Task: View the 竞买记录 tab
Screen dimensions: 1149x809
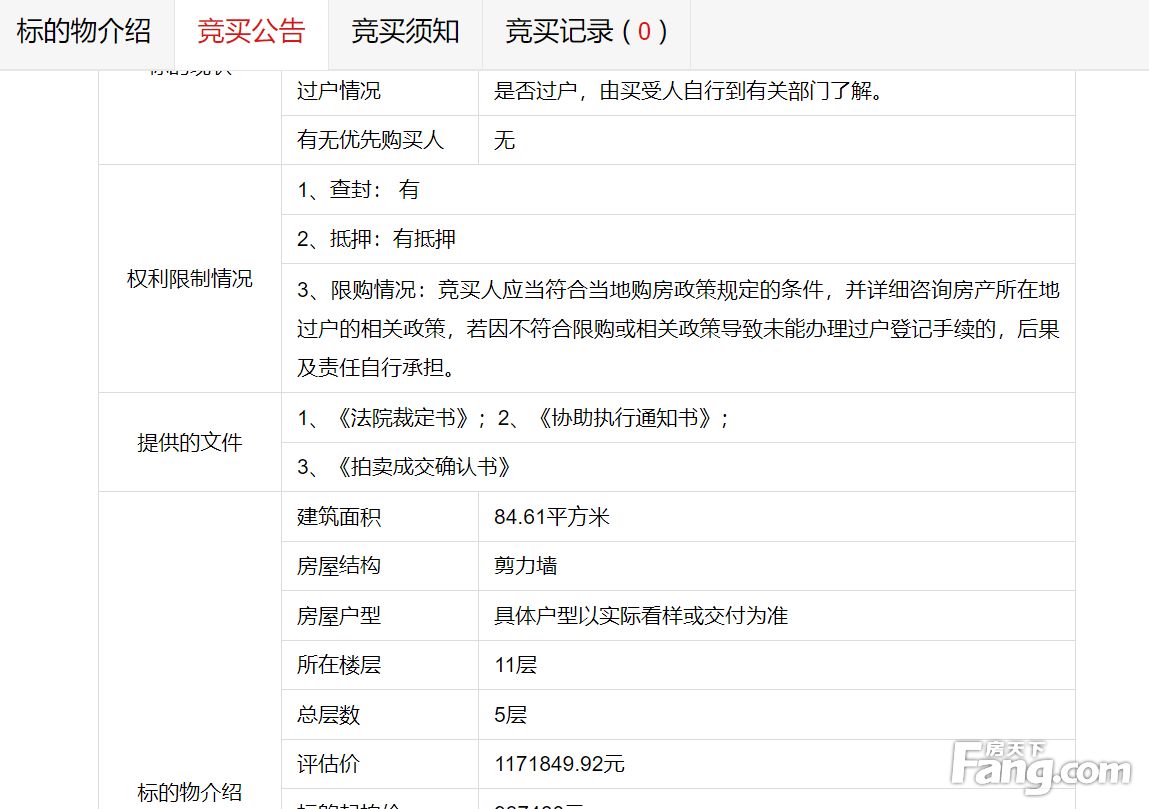Action: click(586, 32)
